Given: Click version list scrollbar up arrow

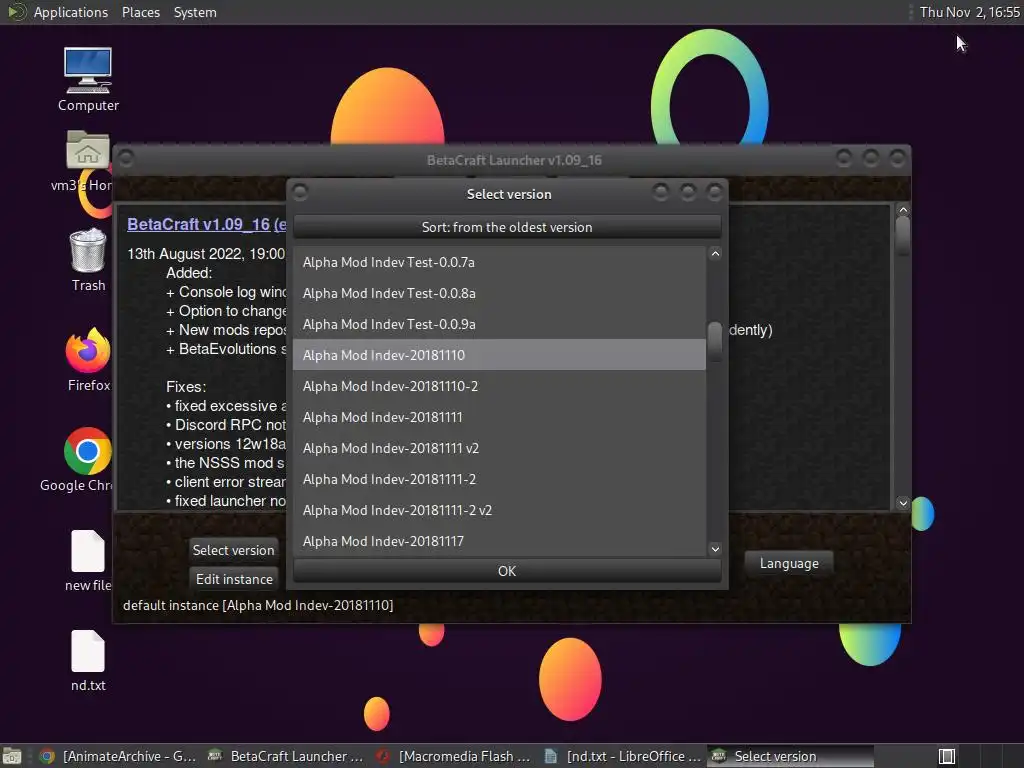Looking at the screenshot, I should pos(715,254).
